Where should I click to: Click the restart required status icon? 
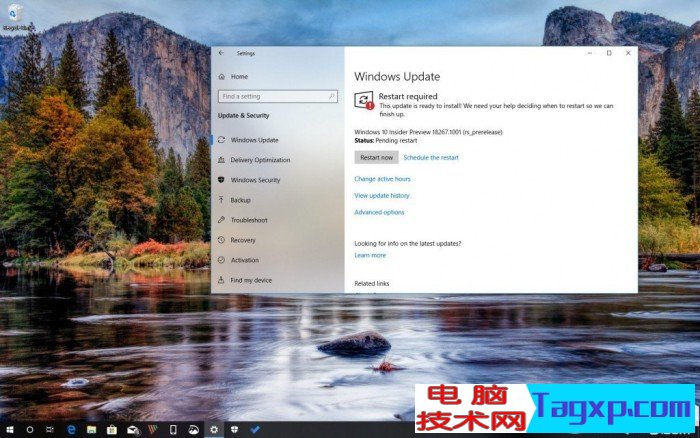pos(364,100)
